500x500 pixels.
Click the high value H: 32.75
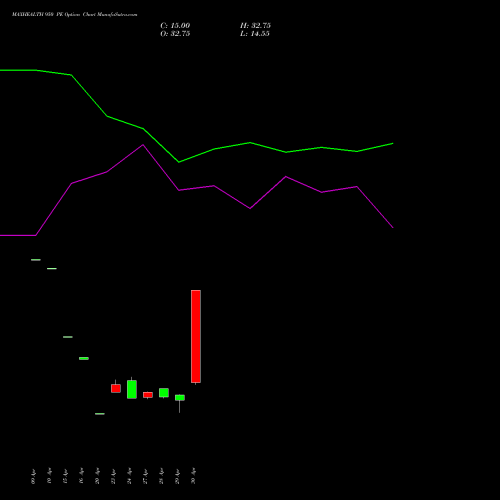(x=255, y=26)
